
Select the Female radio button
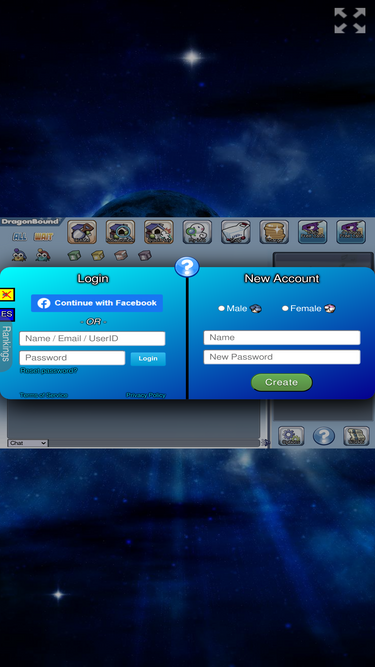(x=285, y=308)
